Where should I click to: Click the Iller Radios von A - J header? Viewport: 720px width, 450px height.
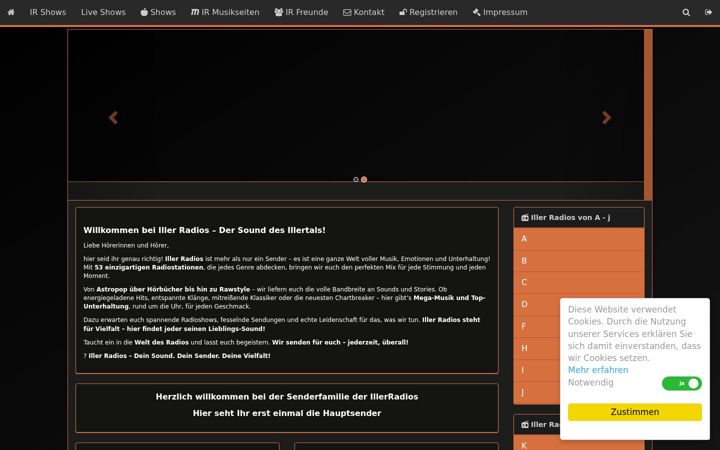coord(579,218)
